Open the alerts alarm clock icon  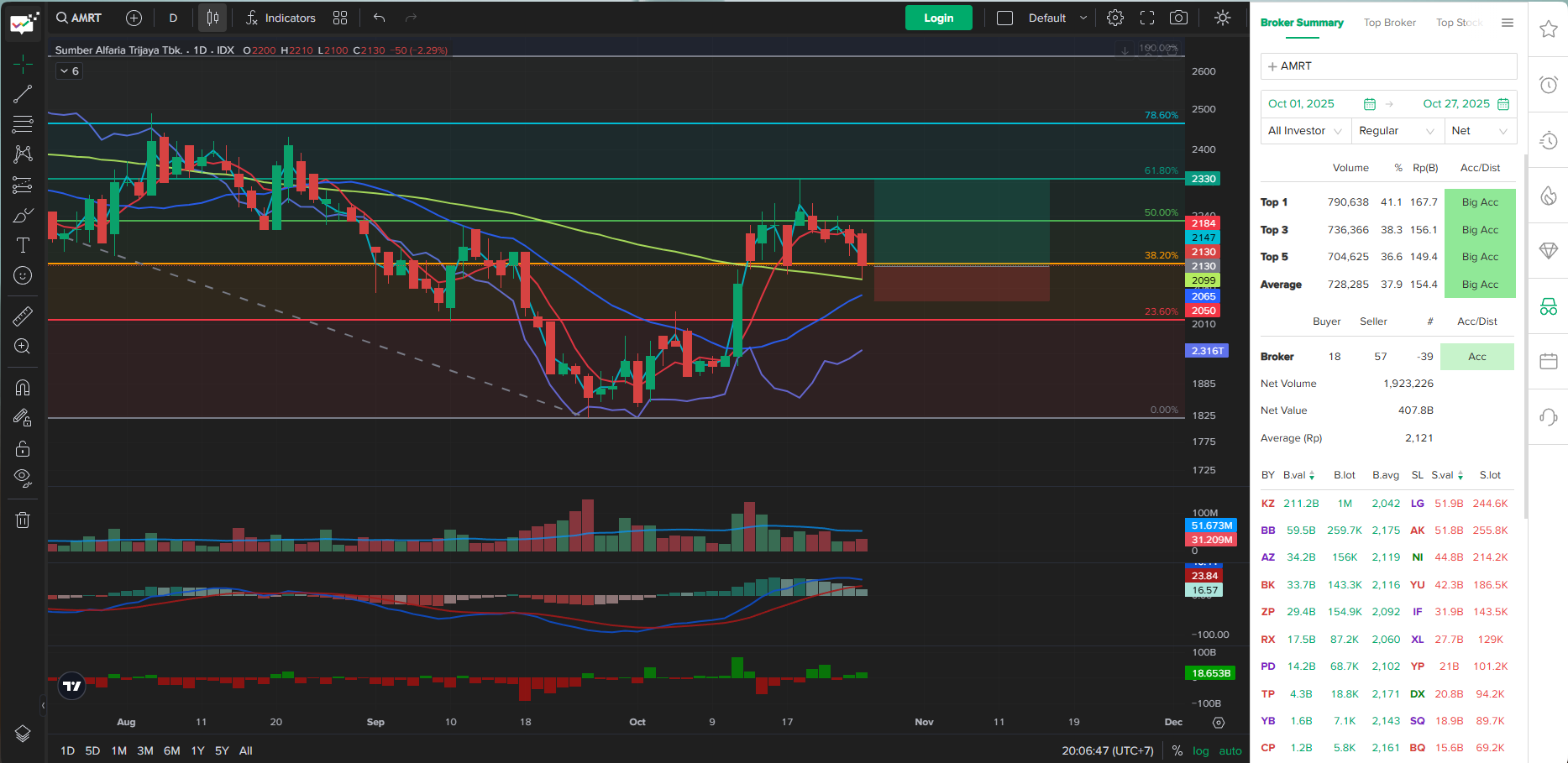1549,85
